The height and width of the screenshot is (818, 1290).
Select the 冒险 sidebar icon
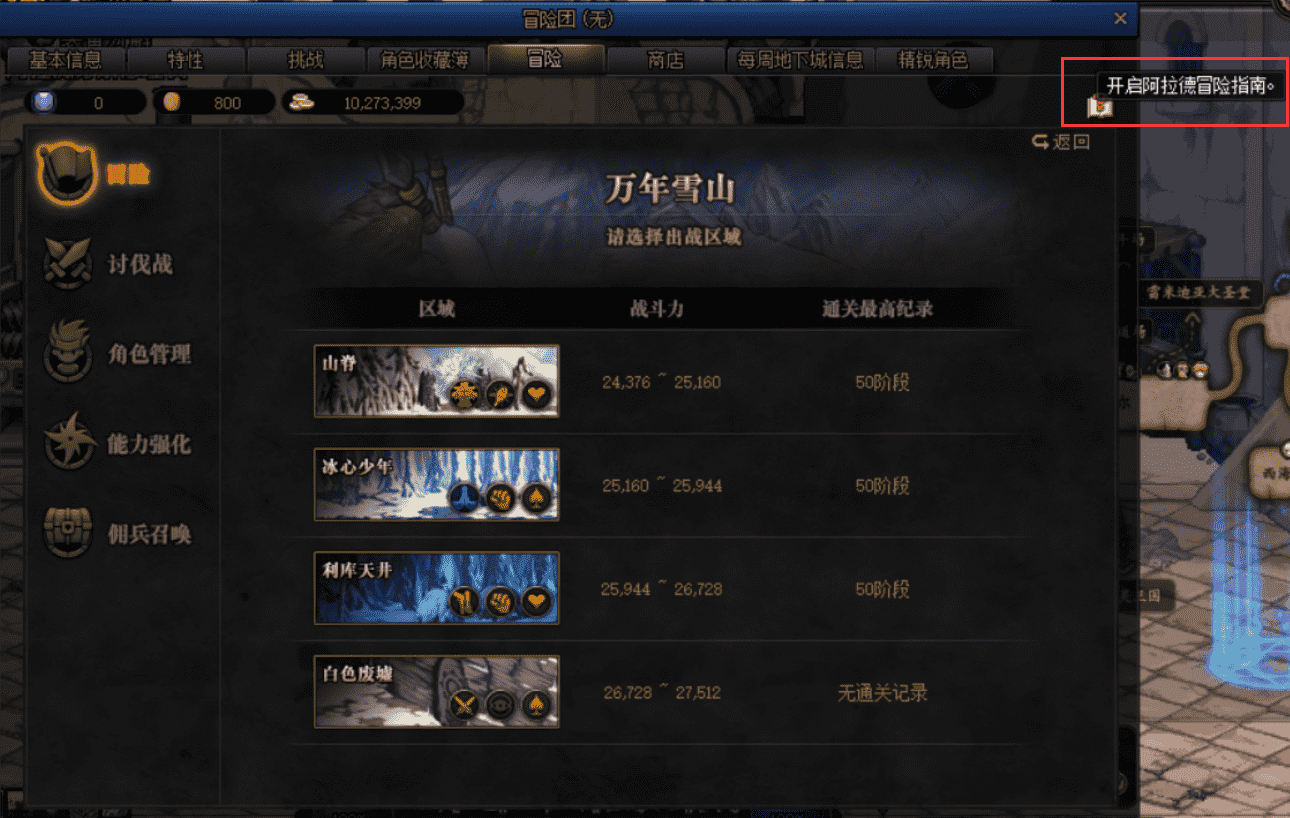pyautogui.click(x=67, y=173)
